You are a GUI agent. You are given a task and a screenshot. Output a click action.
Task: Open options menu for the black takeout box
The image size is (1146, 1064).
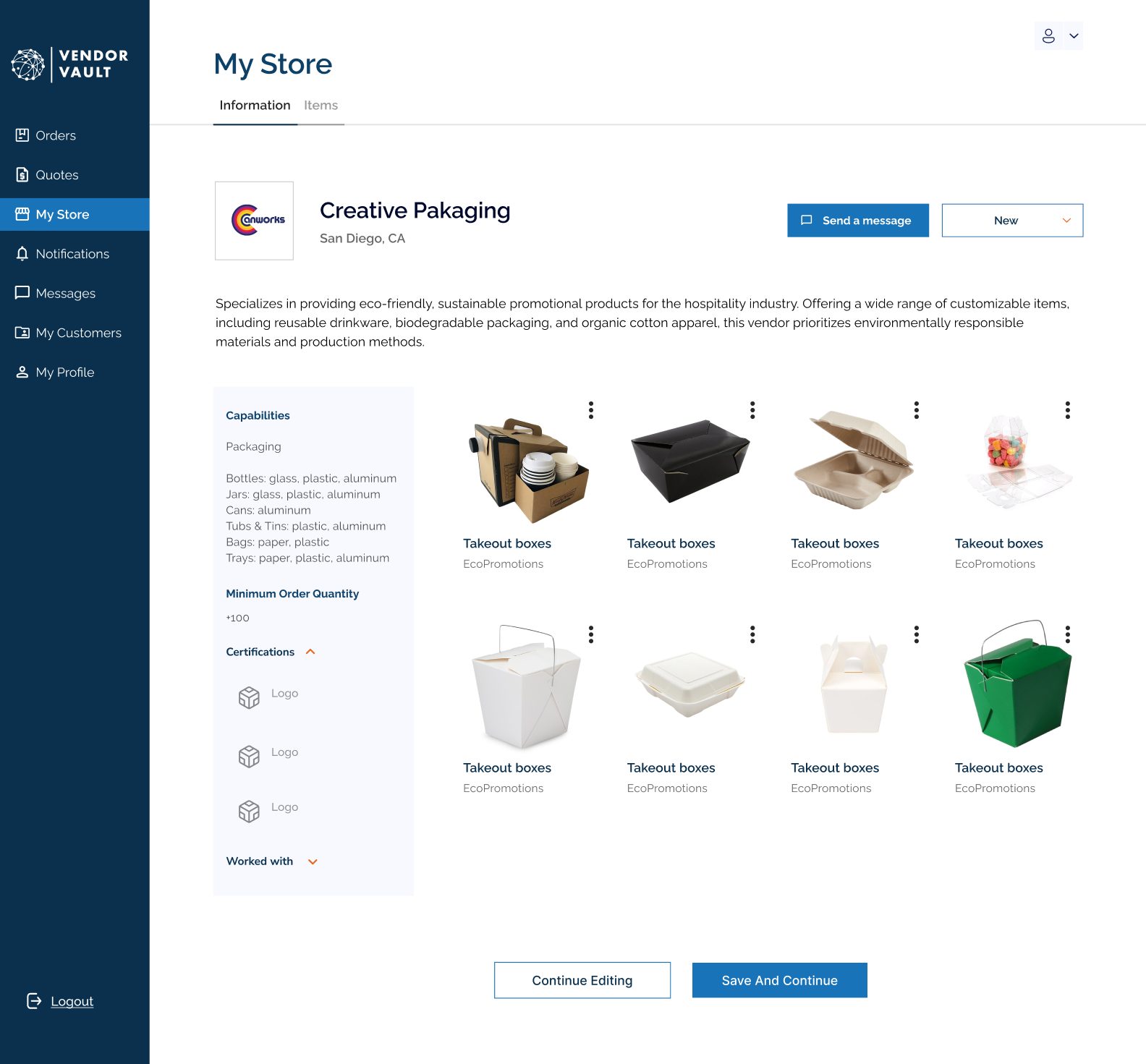pyautogui.click(x=752, y=410)
